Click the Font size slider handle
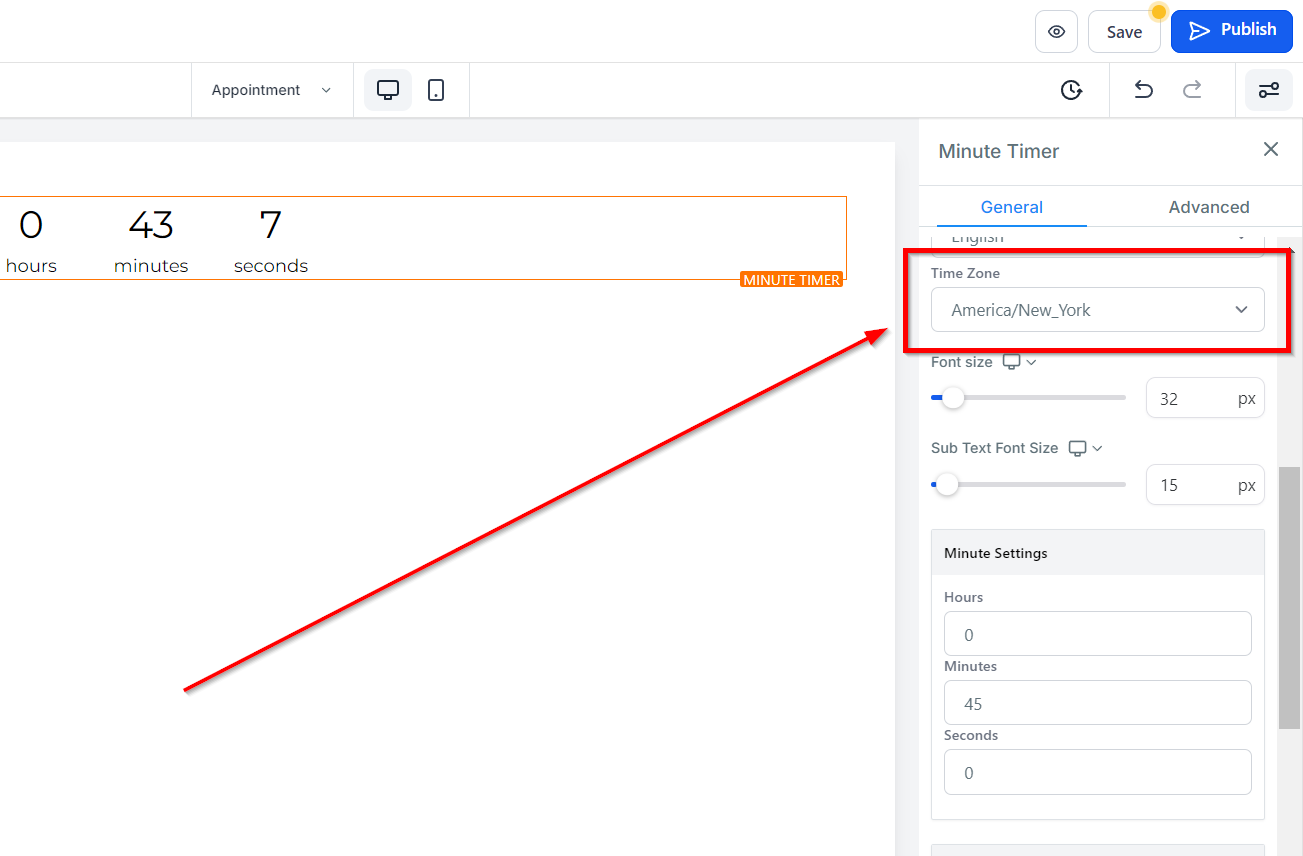The width and height of the screenshot is (1303, 856). pos(953,398)
